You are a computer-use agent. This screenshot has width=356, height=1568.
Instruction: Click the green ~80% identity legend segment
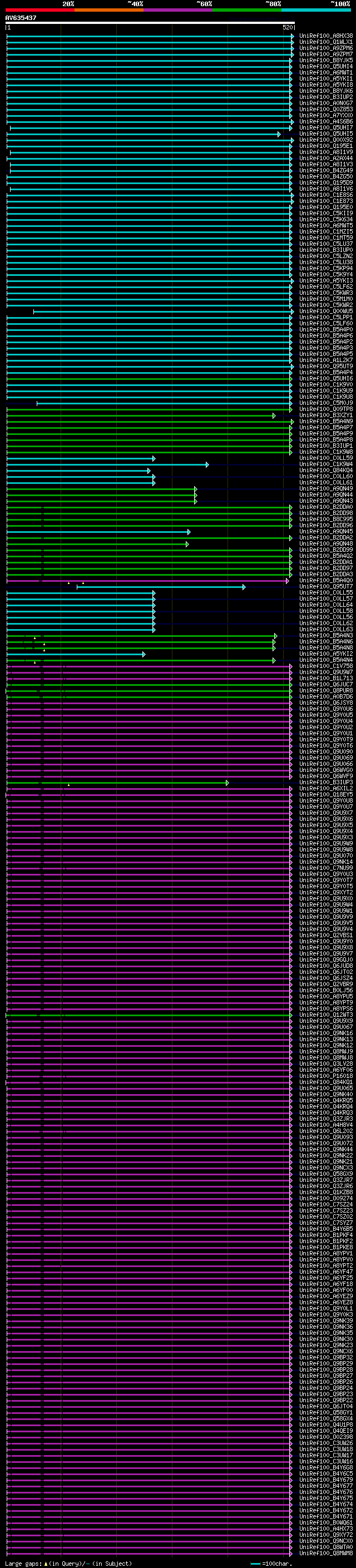pos(247,10)
